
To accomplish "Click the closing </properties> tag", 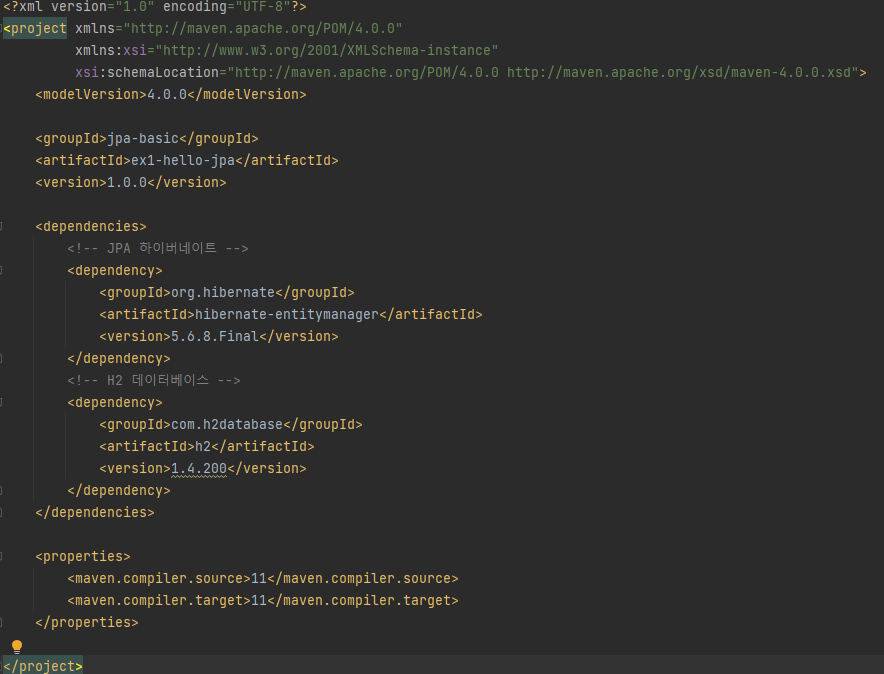I will (x=87, y=622).
